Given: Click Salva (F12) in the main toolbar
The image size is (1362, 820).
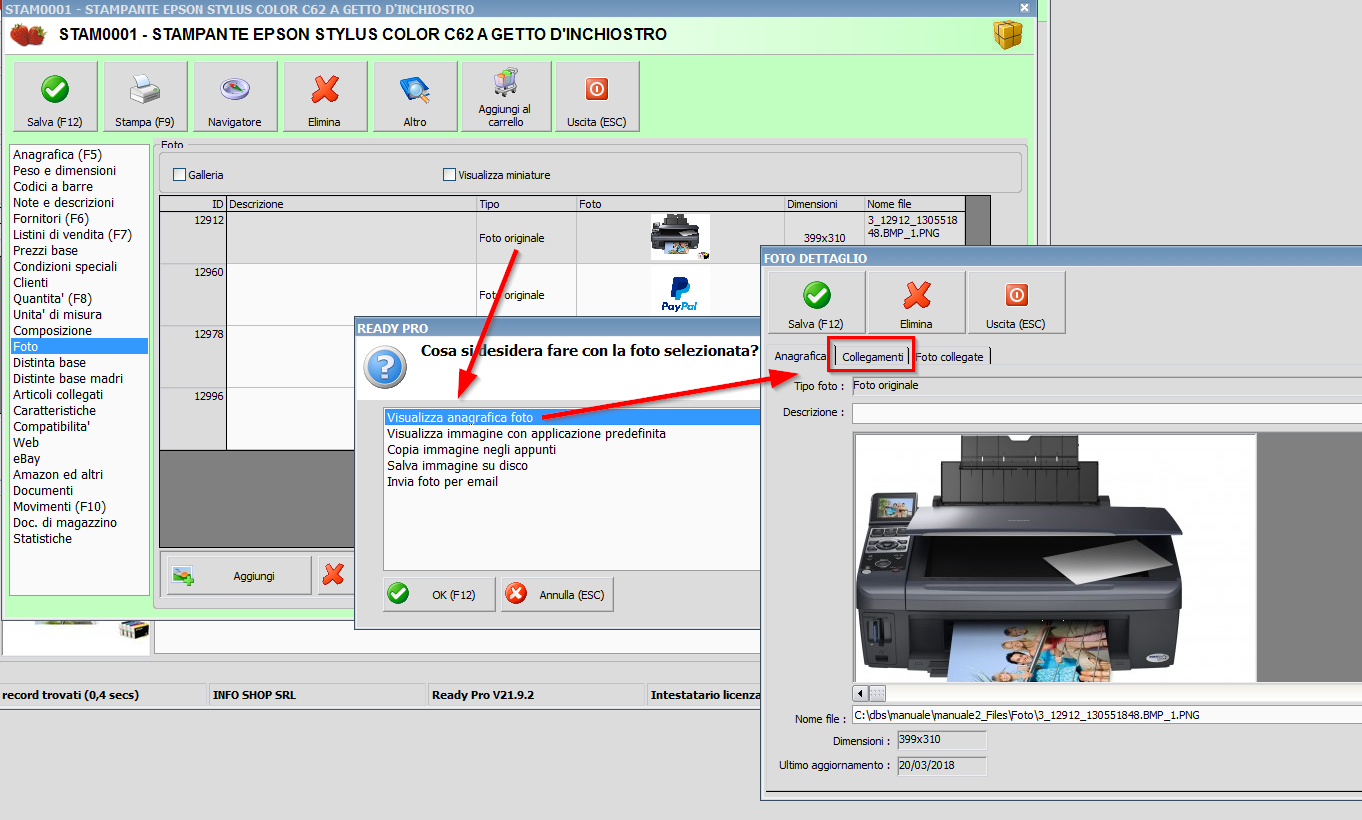Looking at the screenshot, I should pos(55,96).
